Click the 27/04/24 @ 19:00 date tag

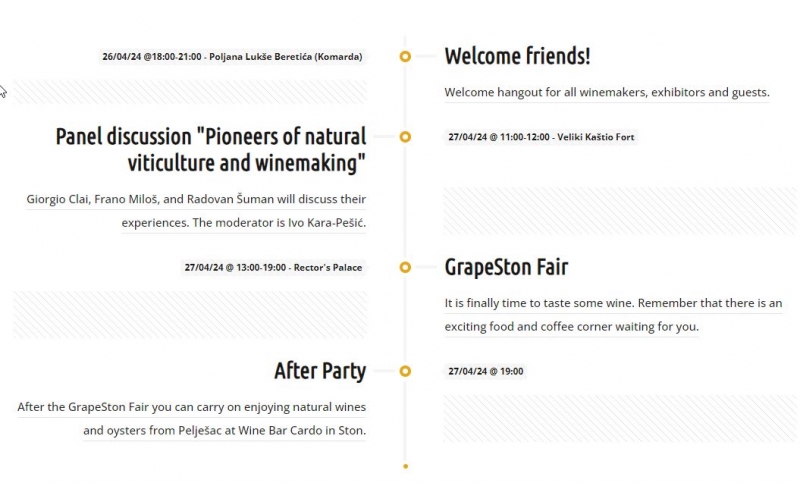pyautogui.click(x=486, y=371)
